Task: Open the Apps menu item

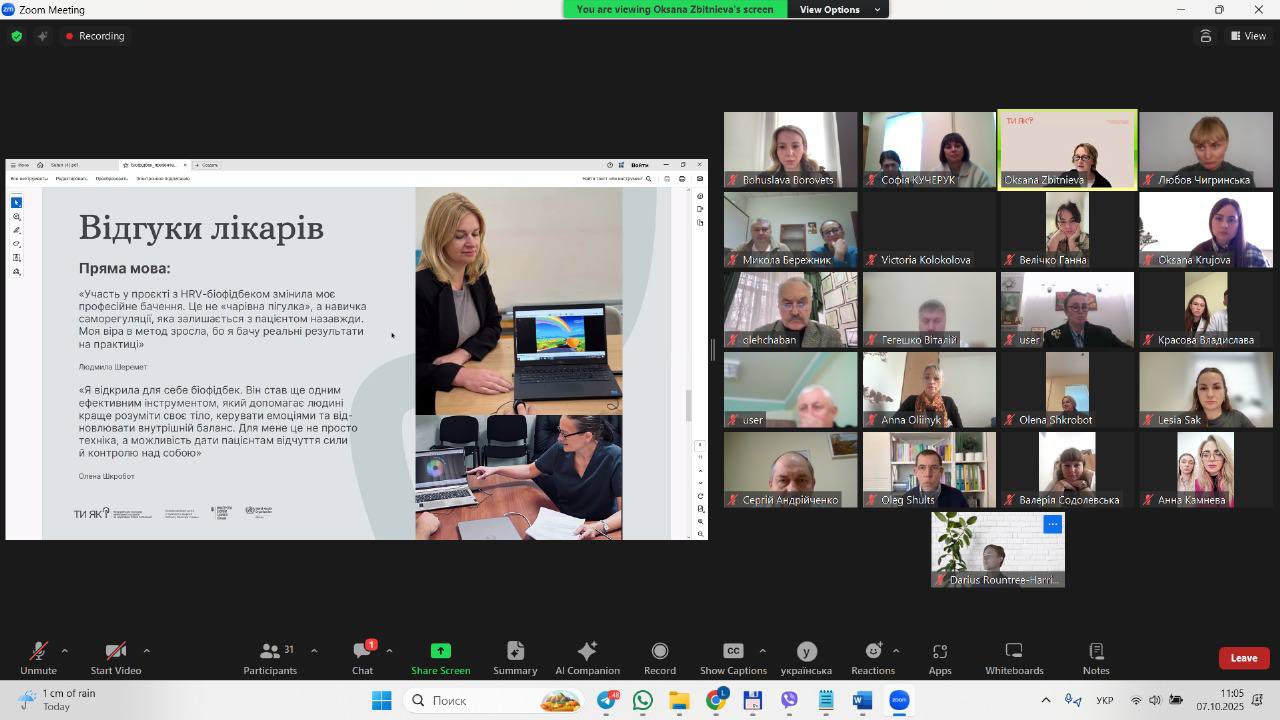Action: pyautogui.click(x=939, y=657)
